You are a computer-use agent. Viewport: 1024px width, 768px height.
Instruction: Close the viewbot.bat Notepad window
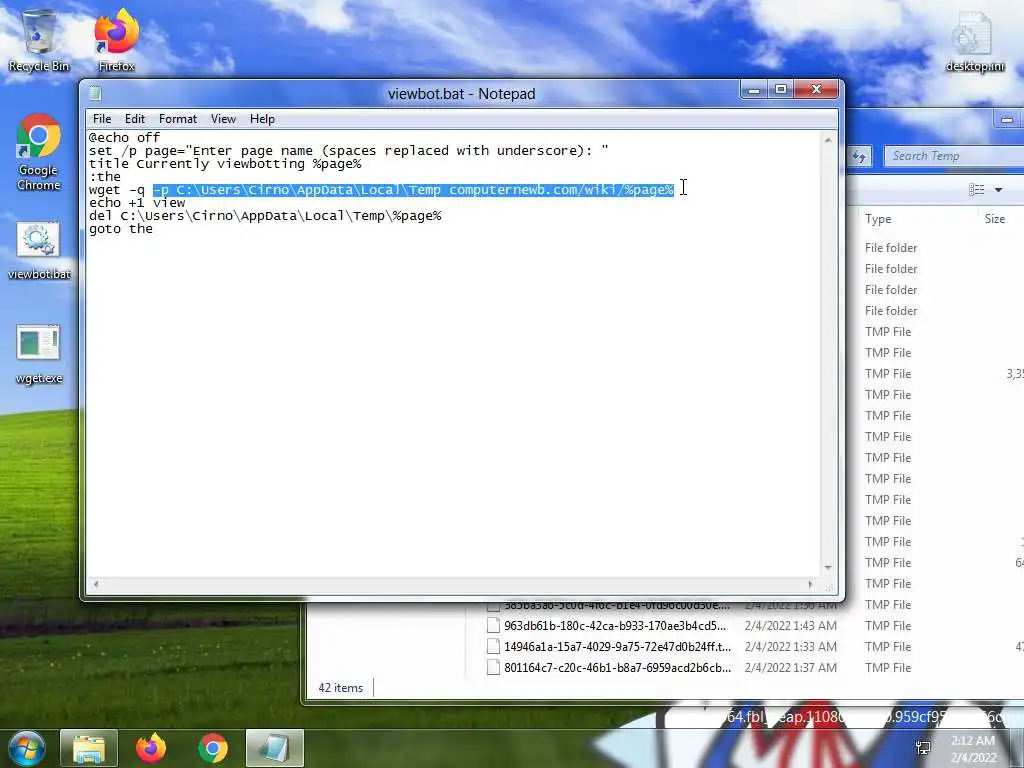tap(816, 89)
